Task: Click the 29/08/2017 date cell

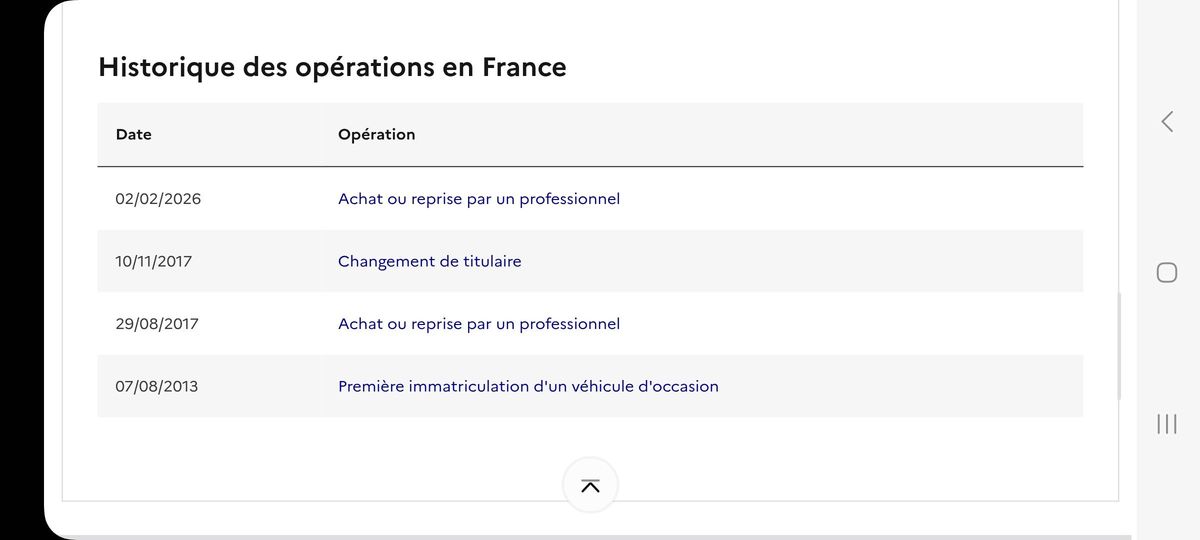Action: point(157,324)
